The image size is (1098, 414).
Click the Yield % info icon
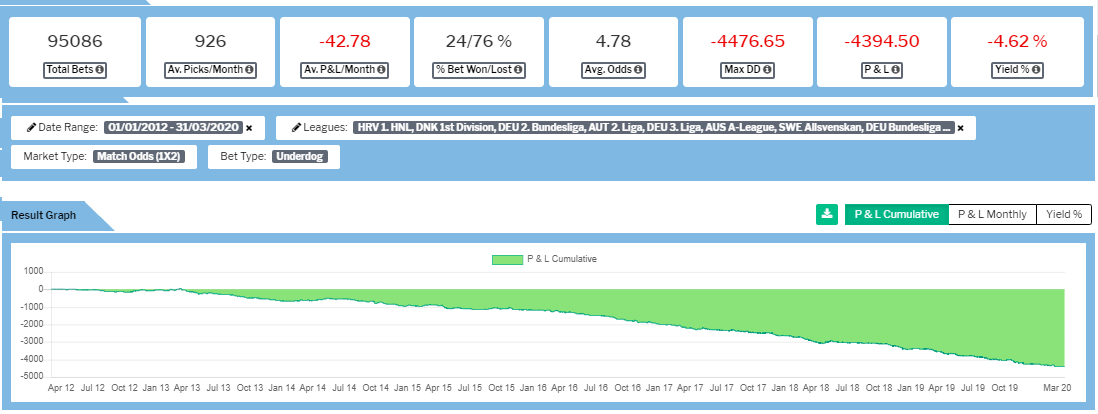1040,70
